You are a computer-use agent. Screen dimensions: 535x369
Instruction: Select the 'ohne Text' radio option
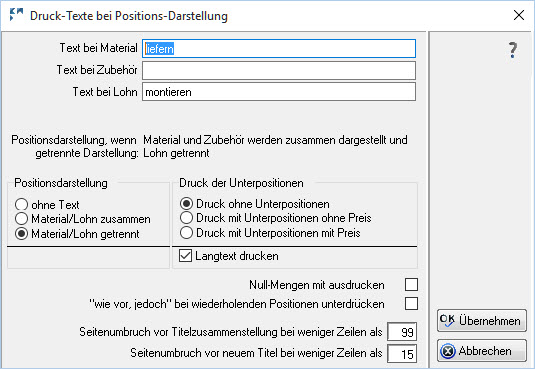point(21,204)
